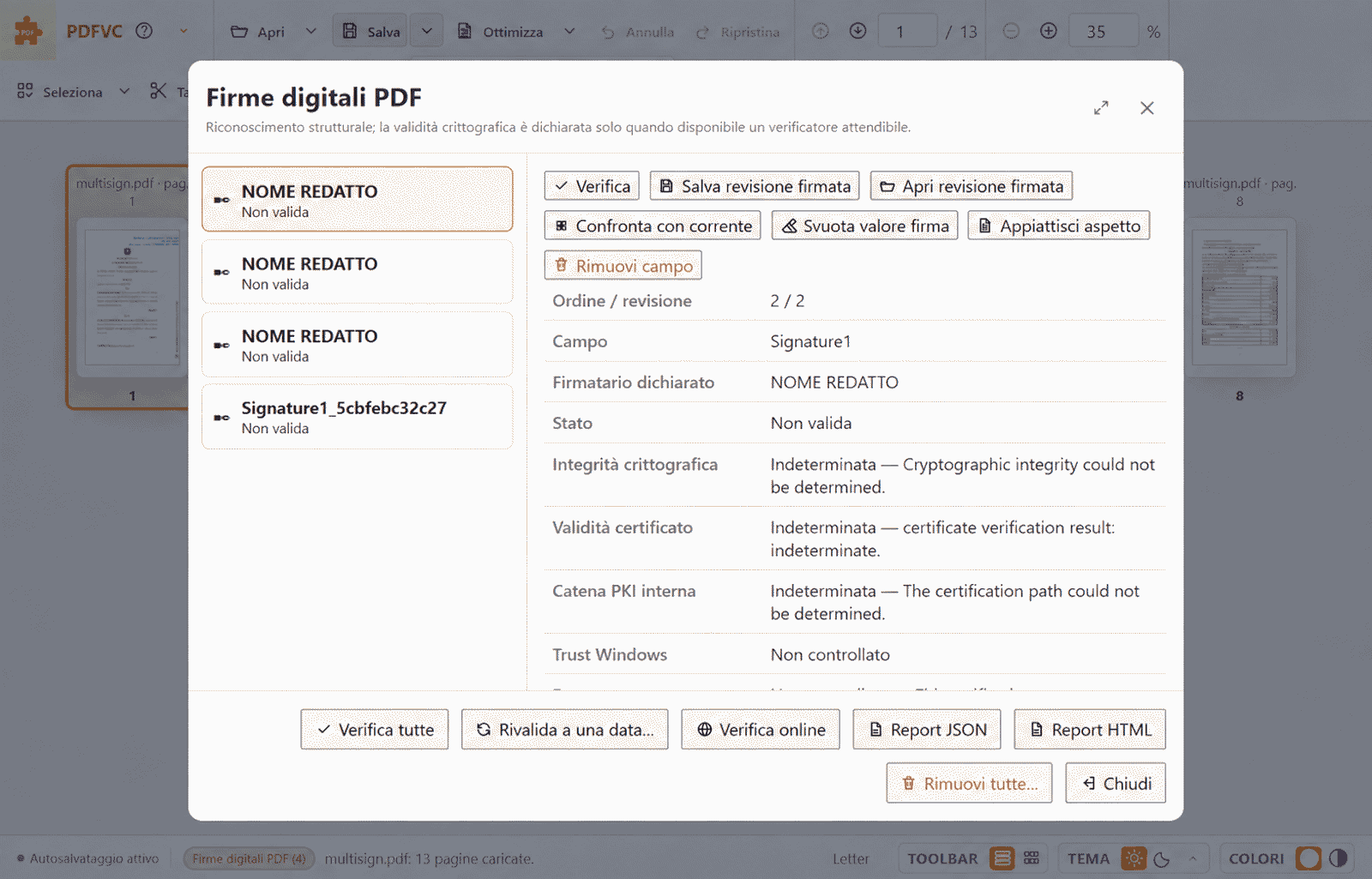The width and height of the screenshot is (1372, 879).
Task: Click the Signature1 field value
Action: click(x=810, y=341)
